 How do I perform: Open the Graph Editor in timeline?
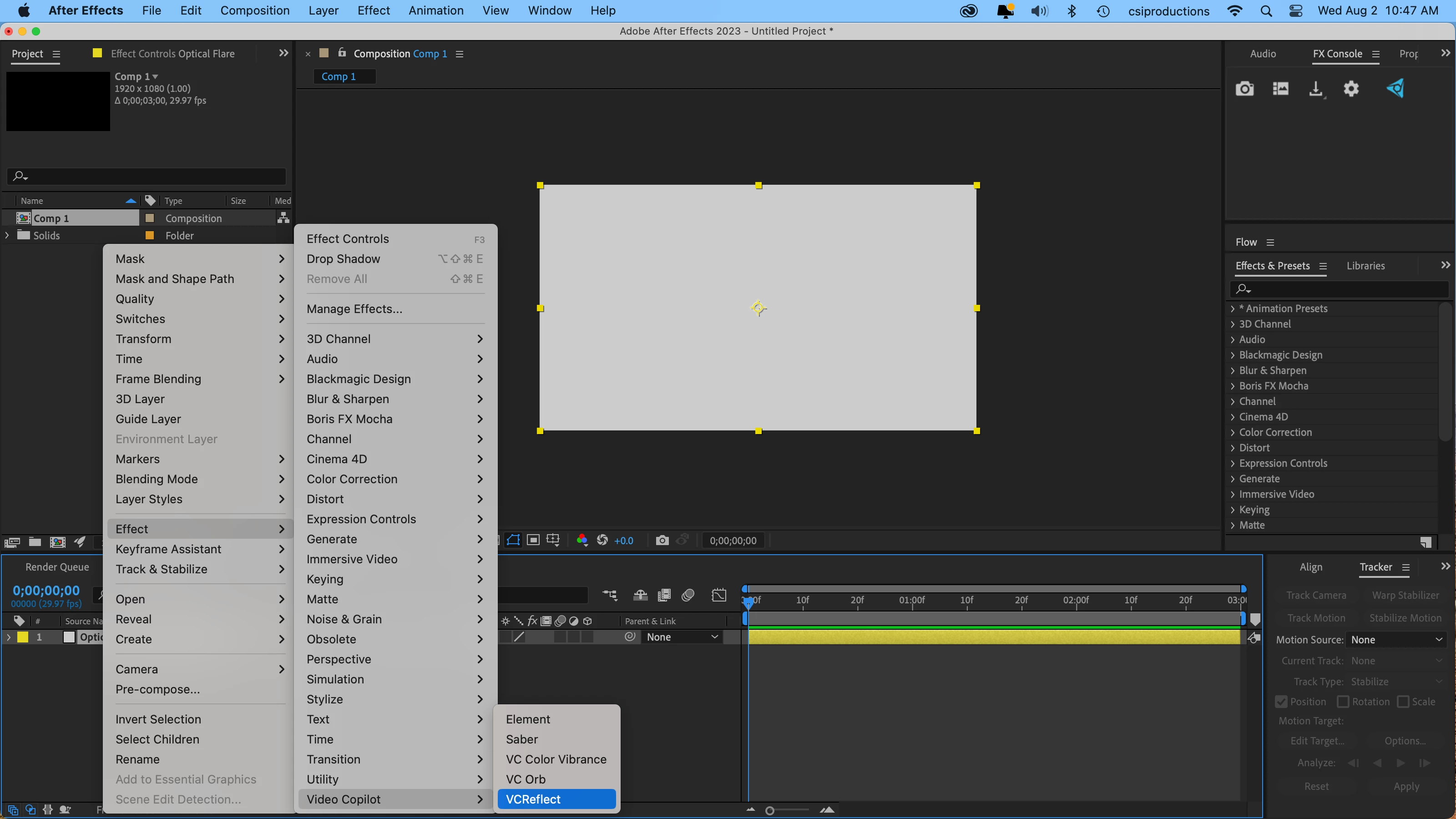coord(719,595)
